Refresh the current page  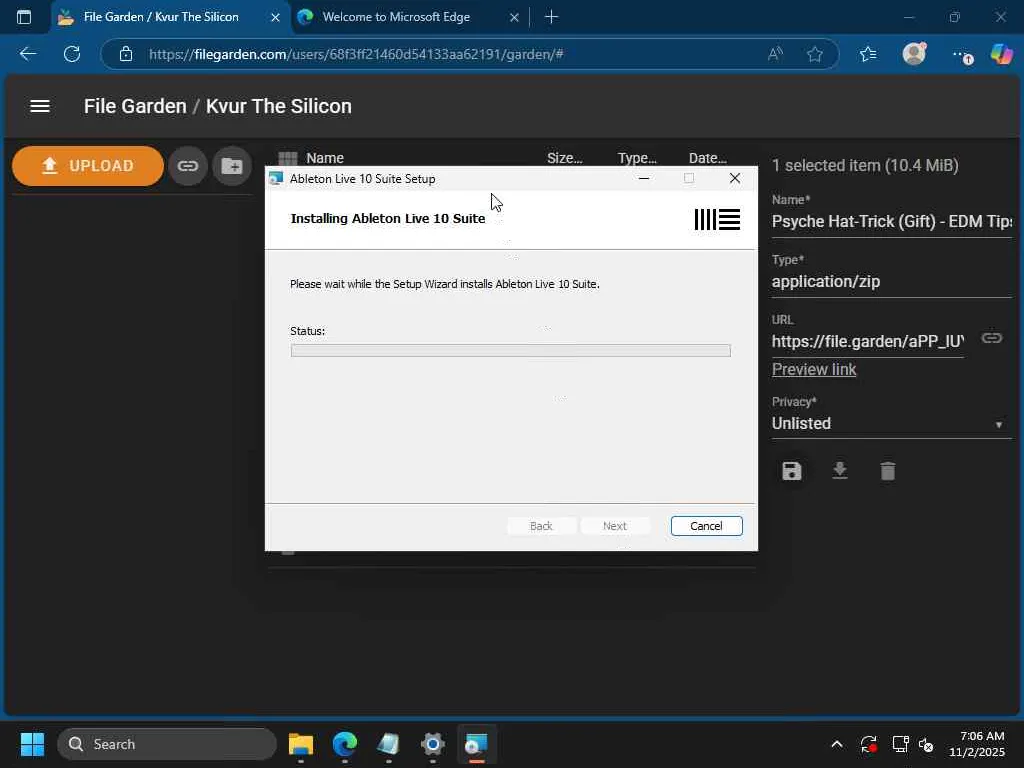pyautogui.click(x=72, y=54)
